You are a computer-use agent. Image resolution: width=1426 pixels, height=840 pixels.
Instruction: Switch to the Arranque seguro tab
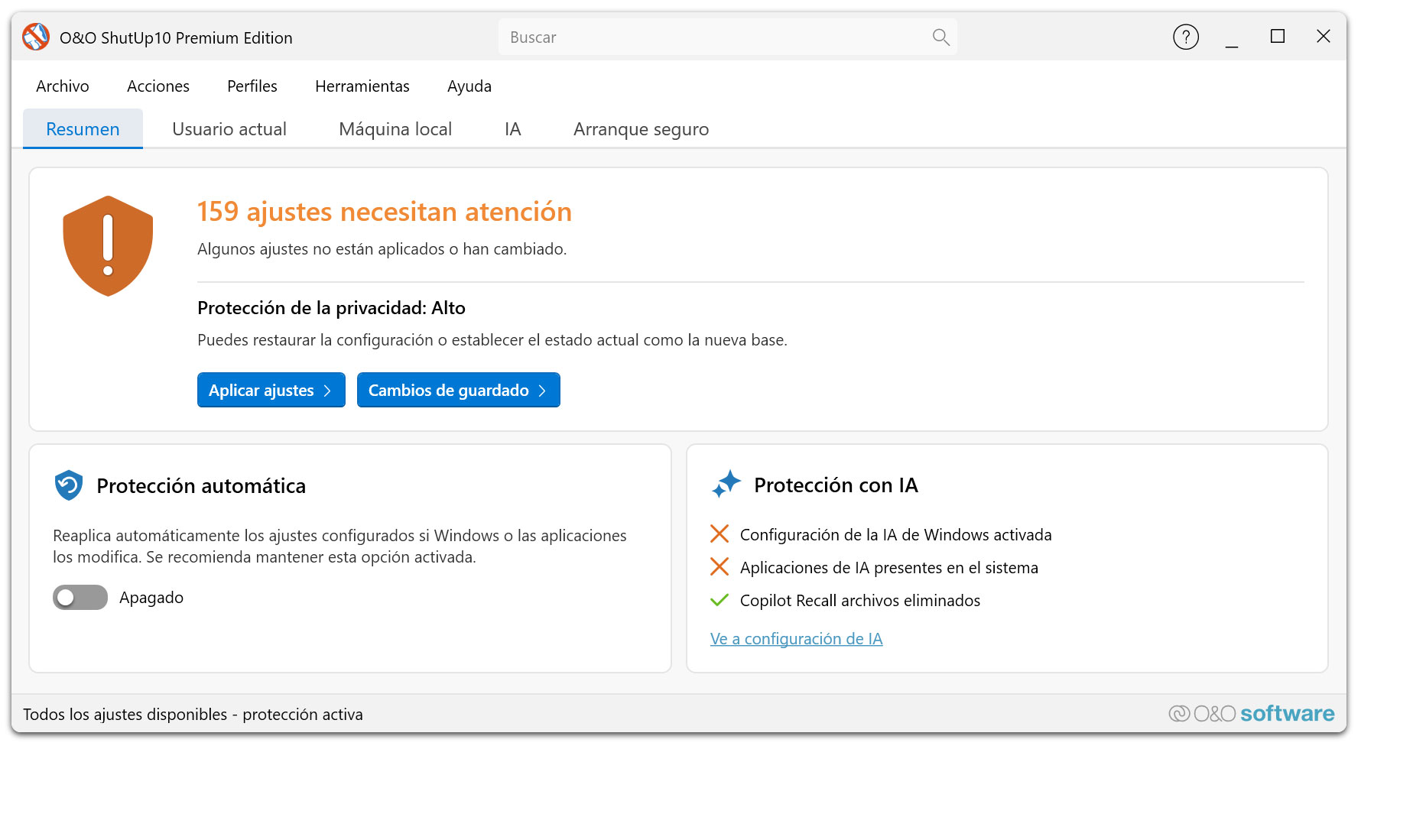pos(642,128)
